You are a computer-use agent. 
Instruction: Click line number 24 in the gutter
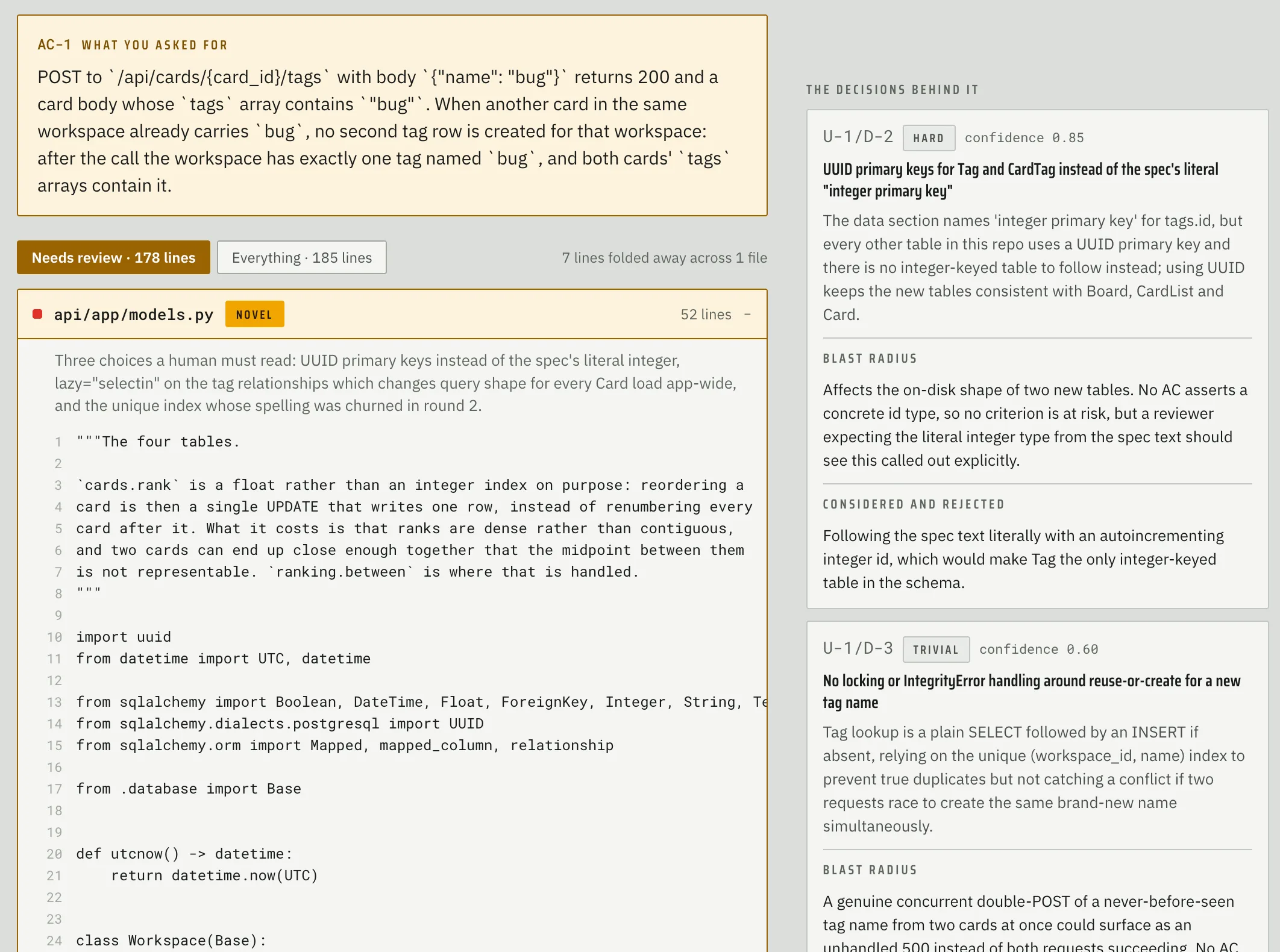coord(54,941)
